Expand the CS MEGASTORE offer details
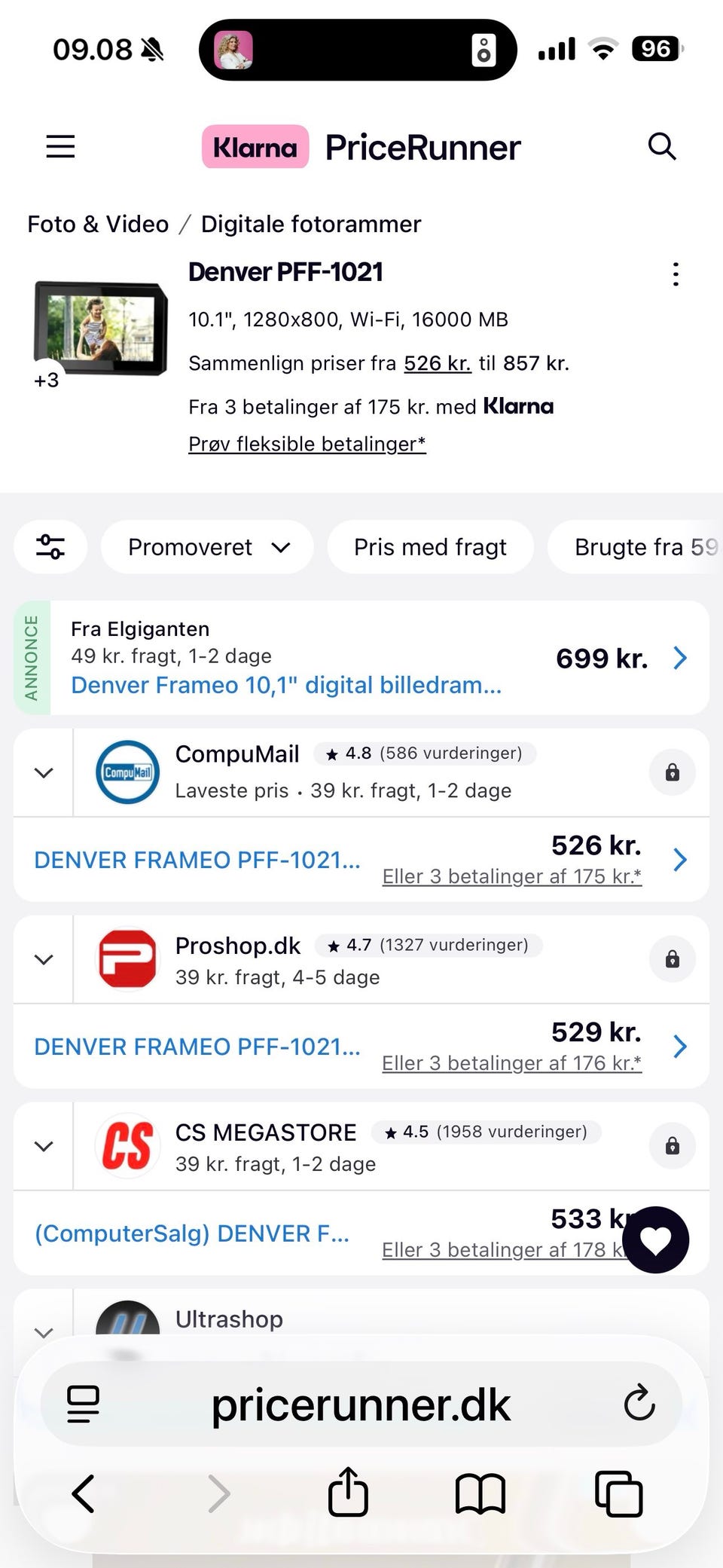This screenshot has height=1568, width=723. click(44, 1146)
